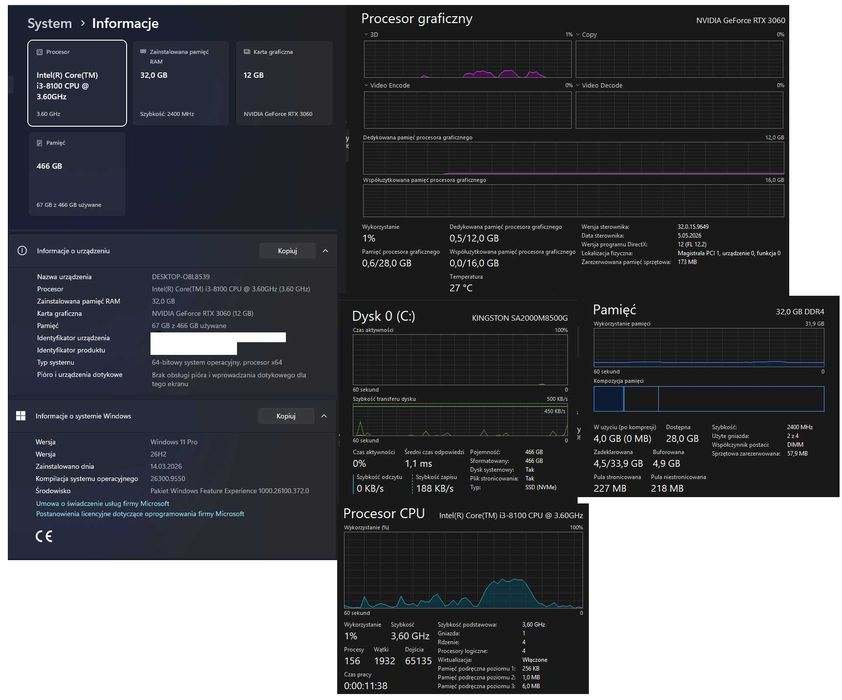Click the Dysk 0 Czas aktywności graph
842x700 pixels.
pyautogui.click(x=460, y=360)
